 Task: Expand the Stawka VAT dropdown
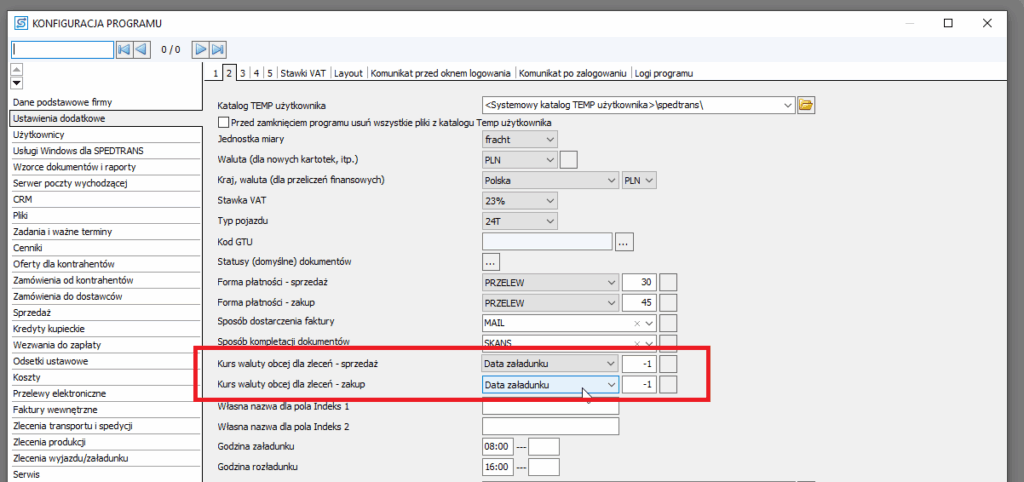tap(549, 201)
